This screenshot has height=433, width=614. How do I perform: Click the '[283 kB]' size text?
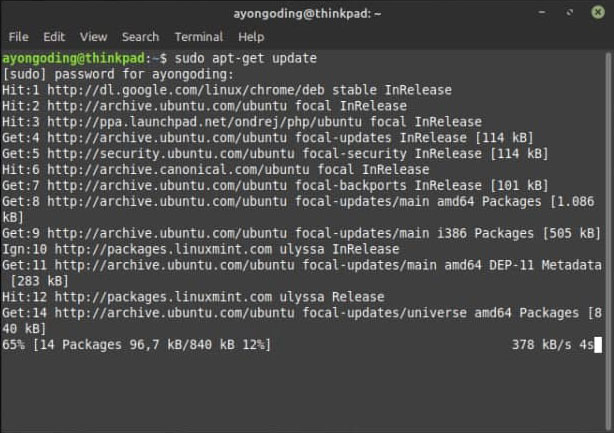pyautogui.click(x=39, y=281)
